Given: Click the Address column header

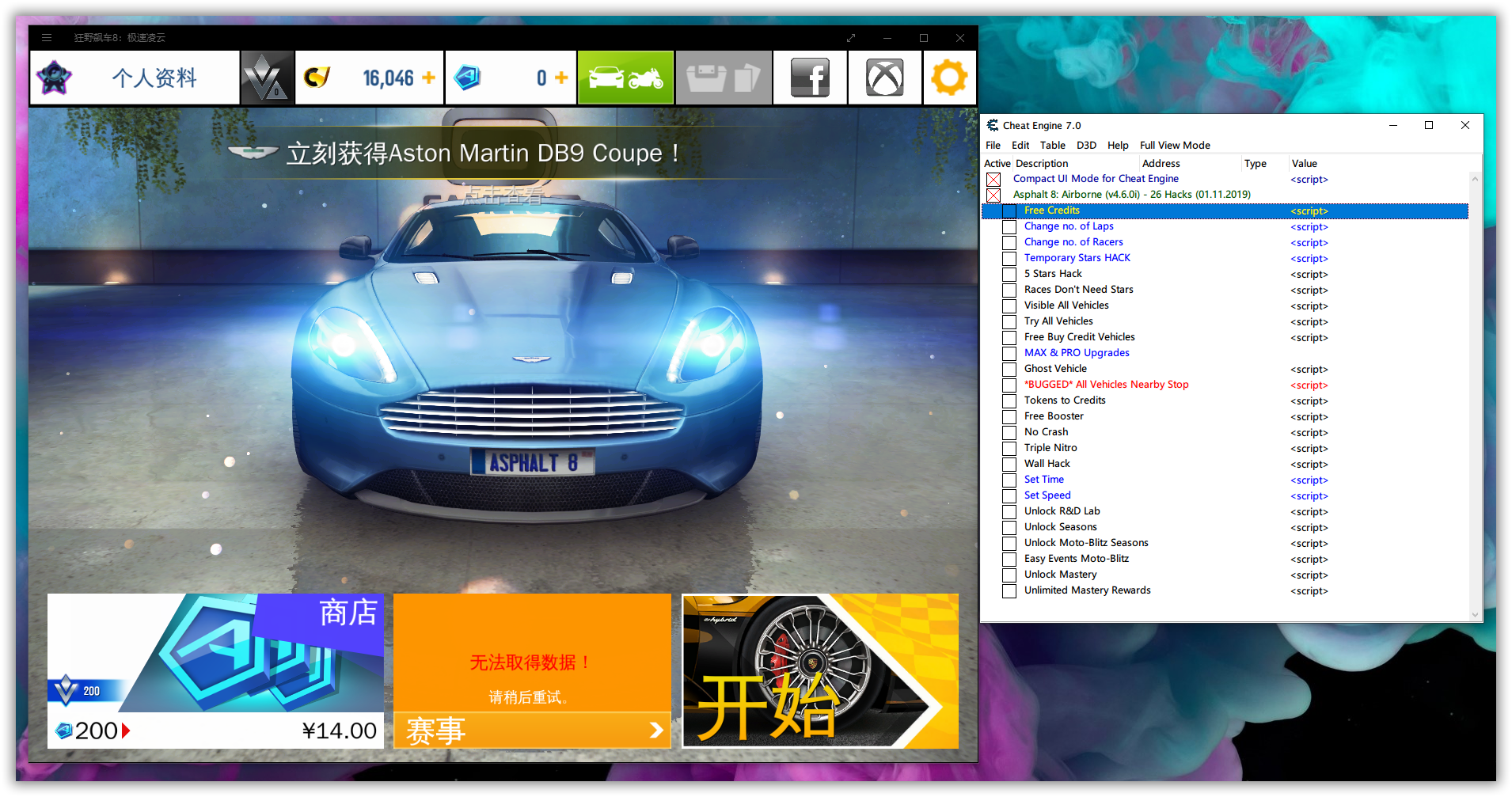Looking at the screenshot, I should (x=1191, y=164).
